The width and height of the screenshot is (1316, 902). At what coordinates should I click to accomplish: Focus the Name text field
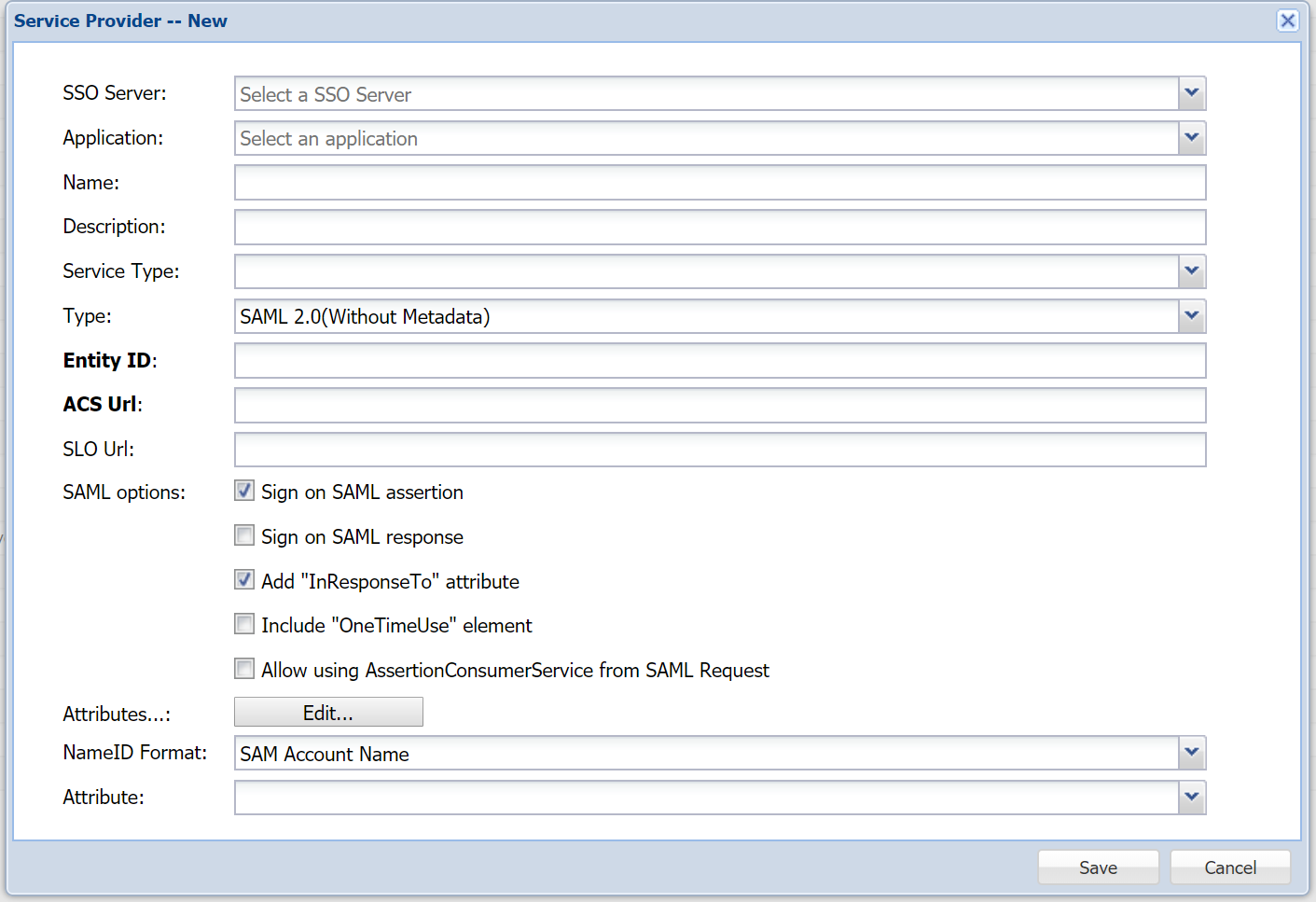tap(719, 183)
